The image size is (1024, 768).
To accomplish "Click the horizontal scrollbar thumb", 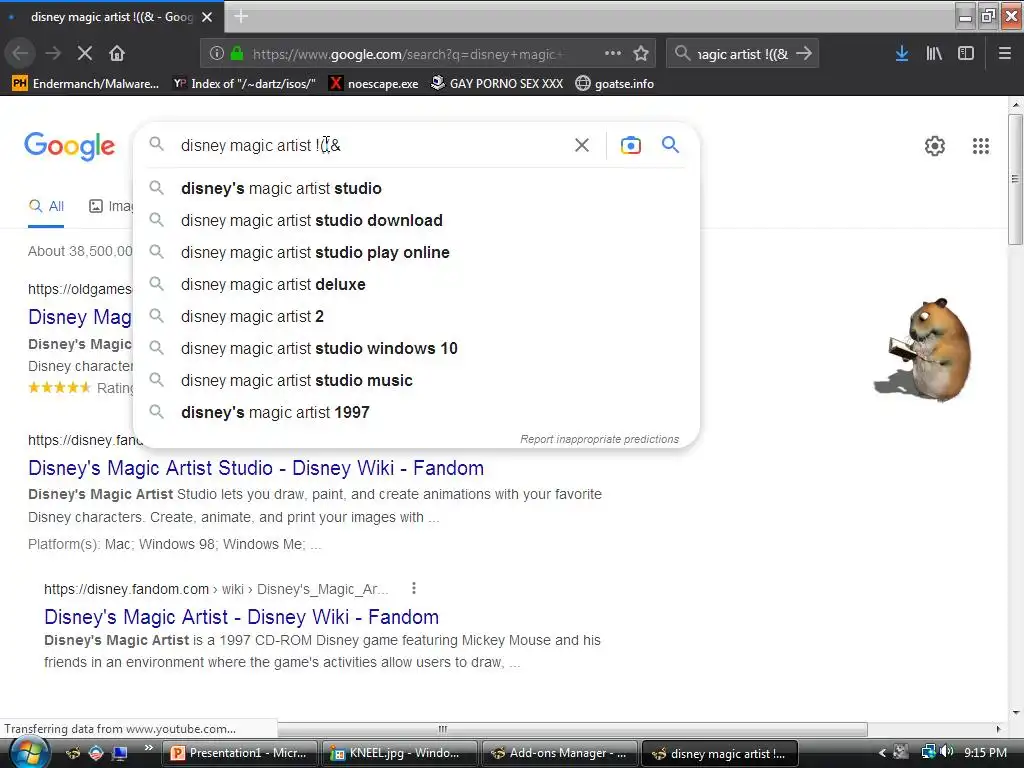I will pos(573,729).
